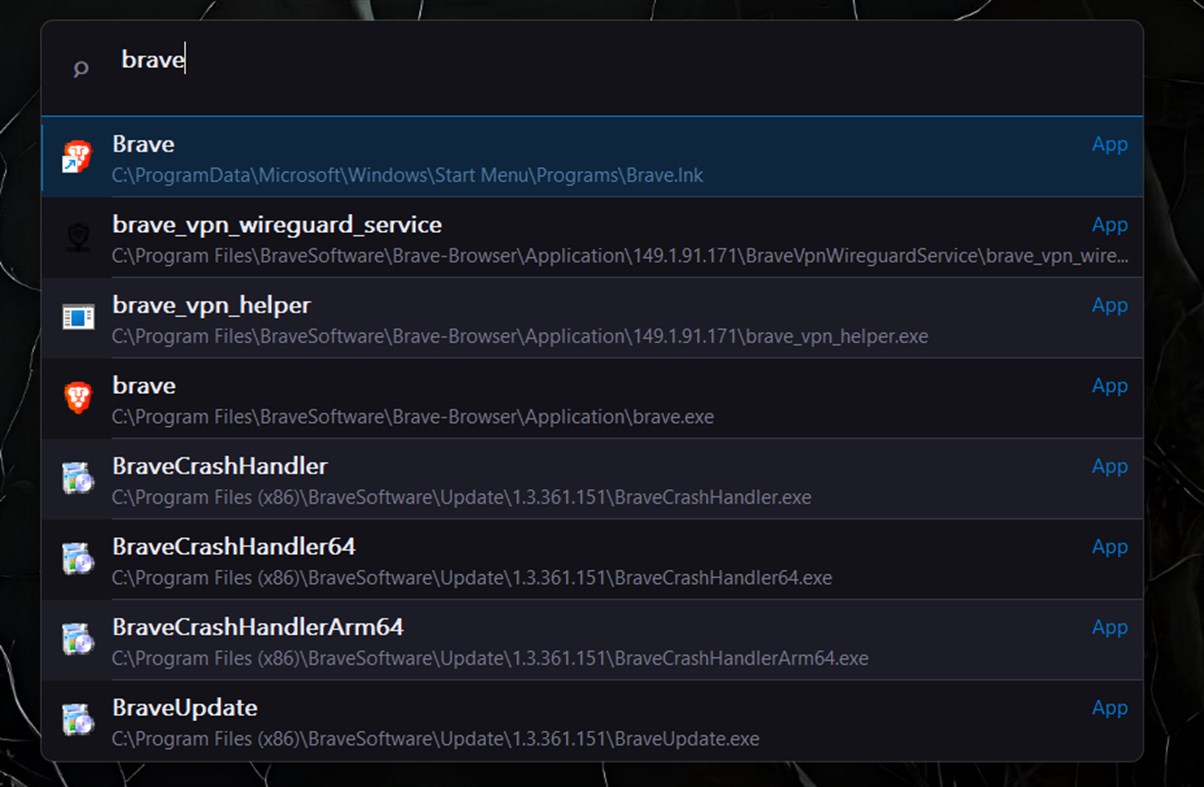Screen dimensions: 1204x787
Task: Click the App label on Brave.lnk row
Action: (1109, 145)
